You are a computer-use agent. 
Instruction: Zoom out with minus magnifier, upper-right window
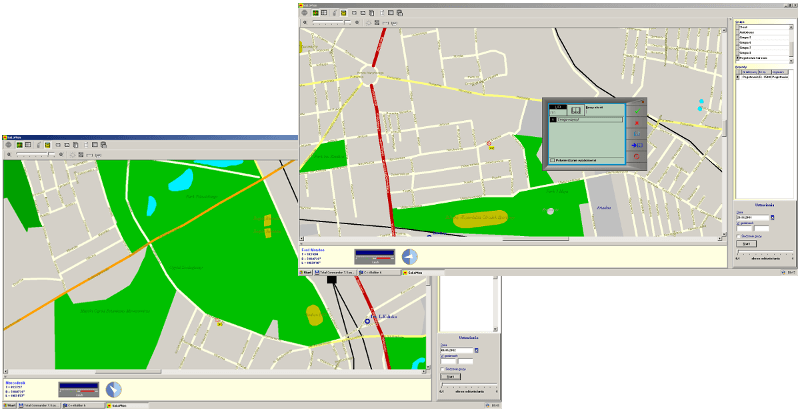point(305,22)
